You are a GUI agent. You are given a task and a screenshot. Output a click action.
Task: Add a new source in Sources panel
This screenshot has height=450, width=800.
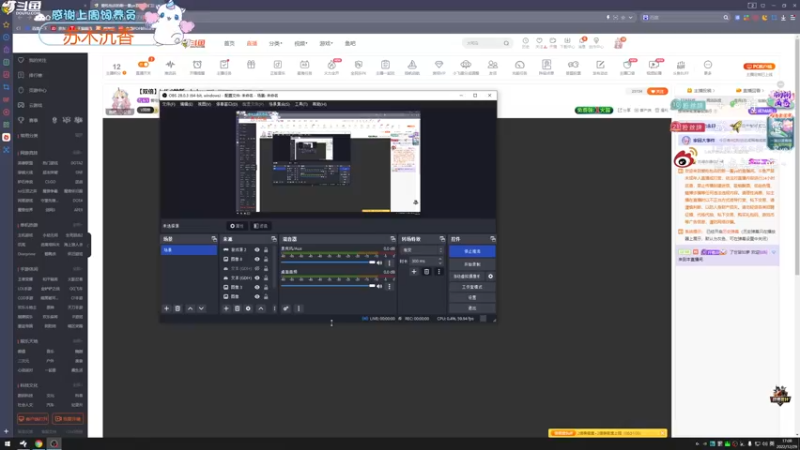tap(226, 308)
